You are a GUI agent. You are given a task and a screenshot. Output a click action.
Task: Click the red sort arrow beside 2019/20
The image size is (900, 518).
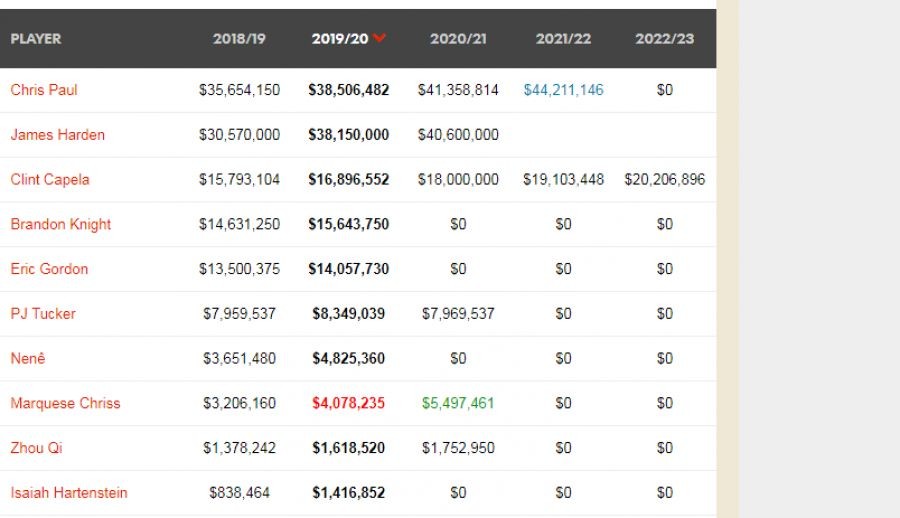[379, 38]
